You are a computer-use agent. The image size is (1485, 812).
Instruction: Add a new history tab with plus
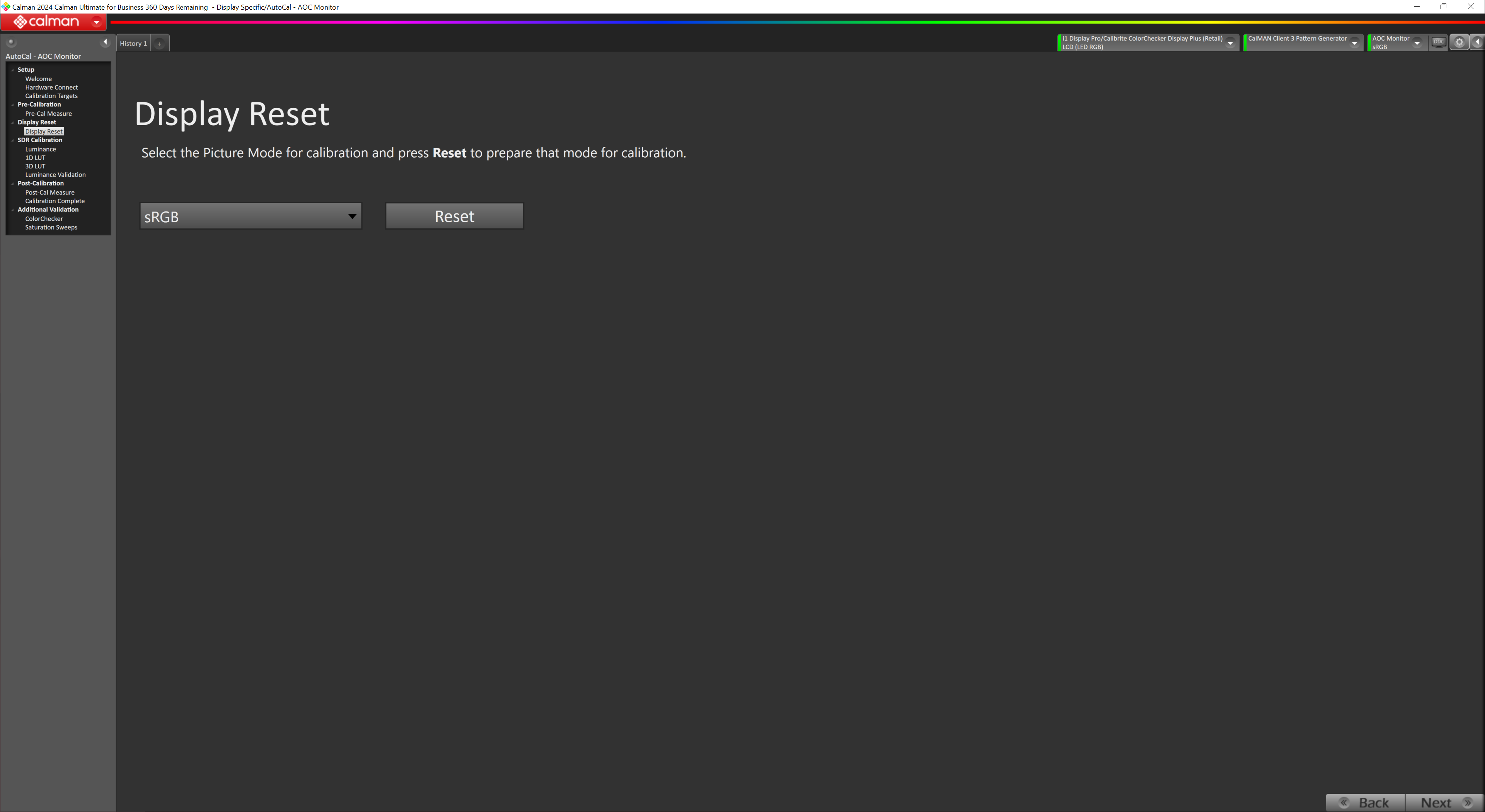pyautogui.click(x=160, y=44)
